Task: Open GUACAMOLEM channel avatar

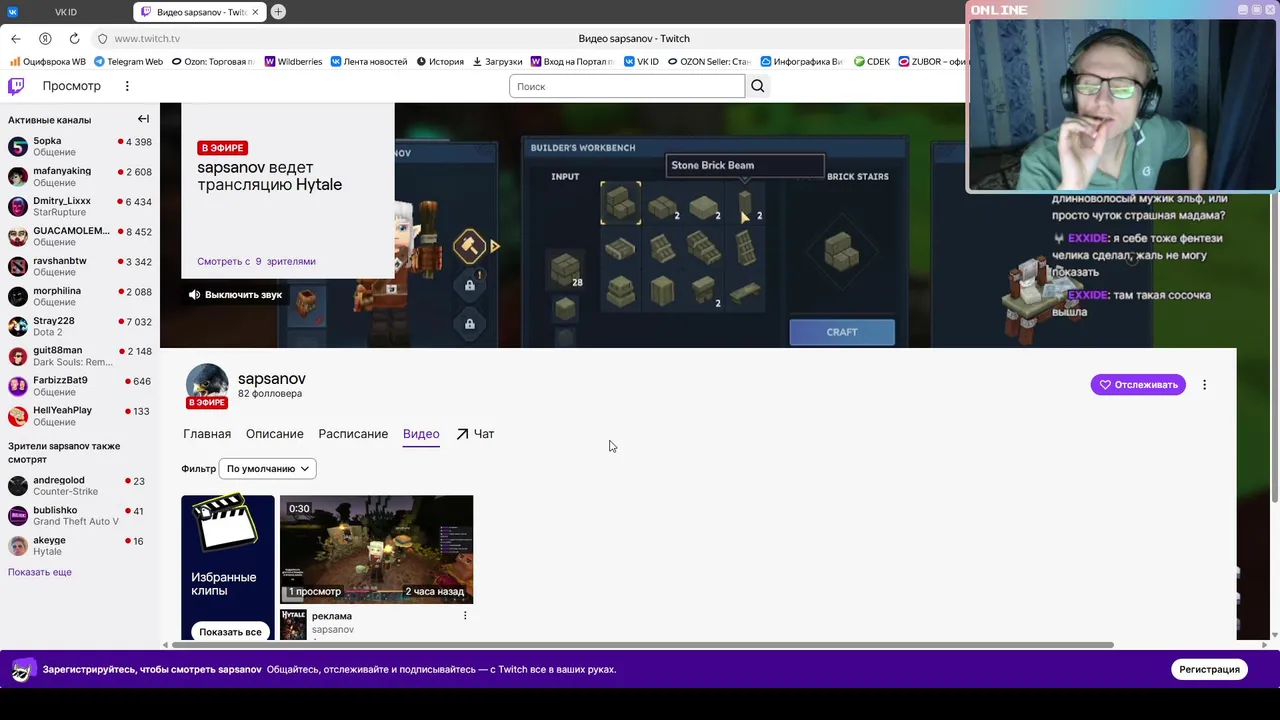Action: 18,237
